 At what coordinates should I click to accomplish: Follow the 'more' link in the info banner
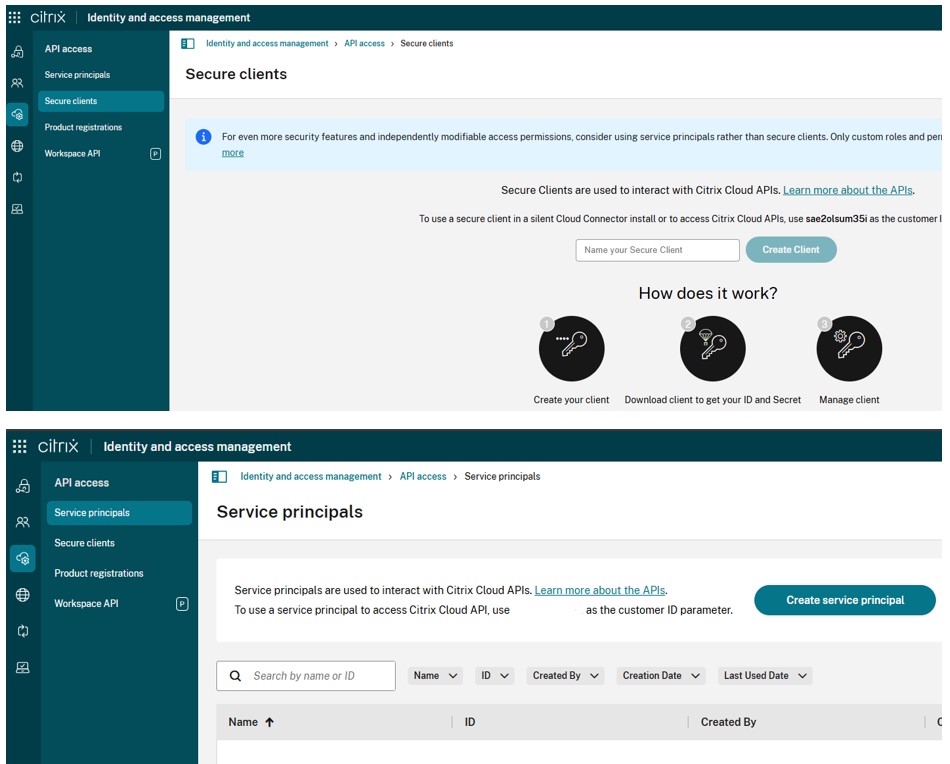232,153
